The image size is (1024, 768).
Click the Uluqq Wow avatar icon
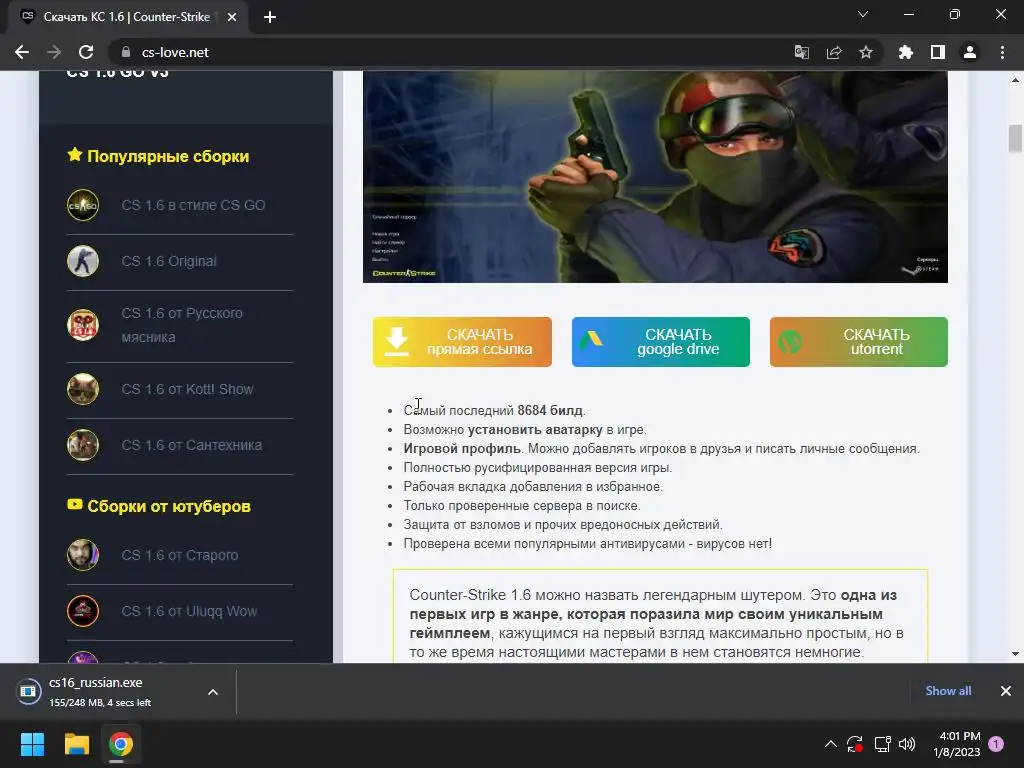pos(83,611)
